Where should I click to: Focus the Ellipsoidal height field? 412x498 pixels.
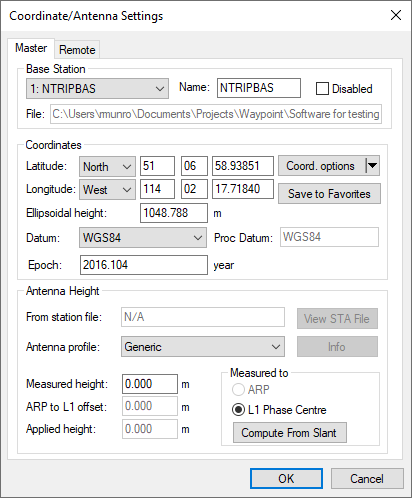174,213
